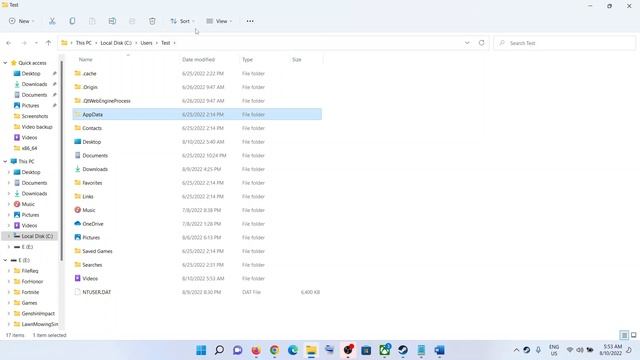Image resolution: width=640 pixels, height=360 pixels.
Task: Open address bar history dropdown chevron
Action: tap(467, 43)
